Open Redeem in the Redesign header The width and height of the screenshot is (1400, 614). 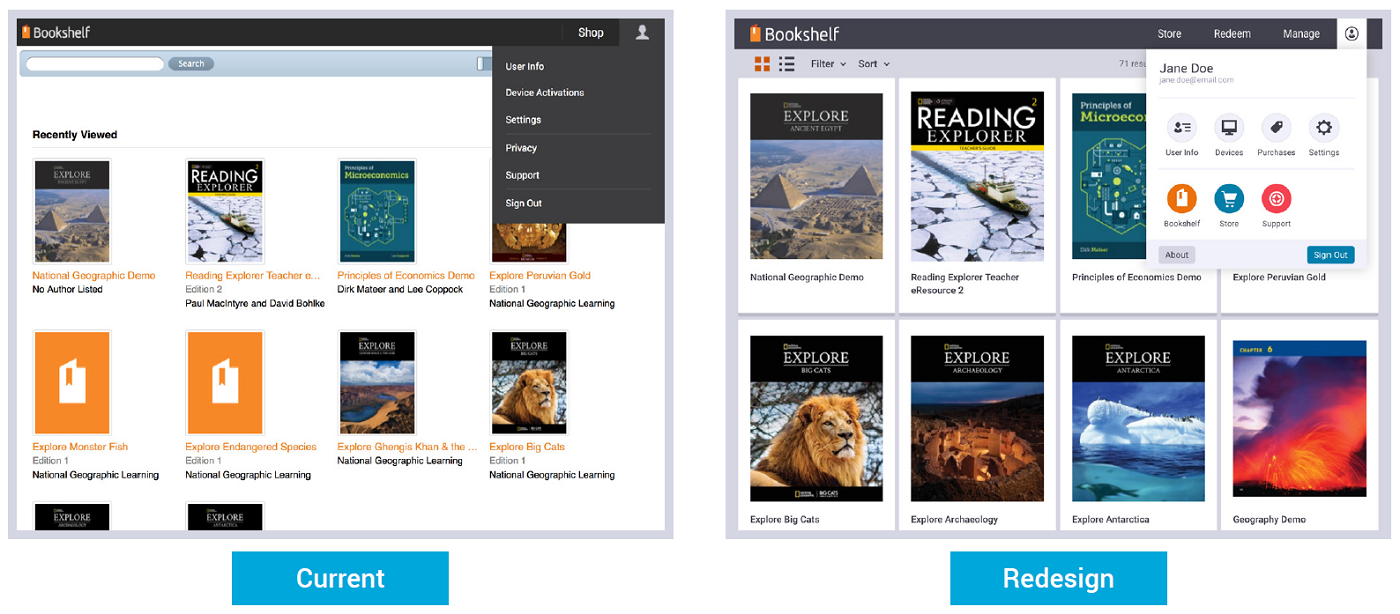tap(1232, 34)
